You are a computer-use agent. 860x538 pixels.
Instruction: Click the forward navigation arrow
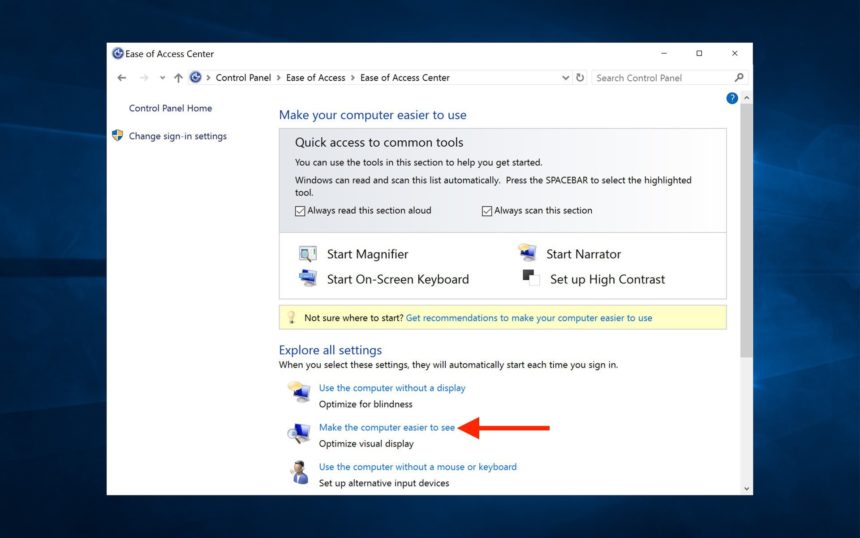144,78
